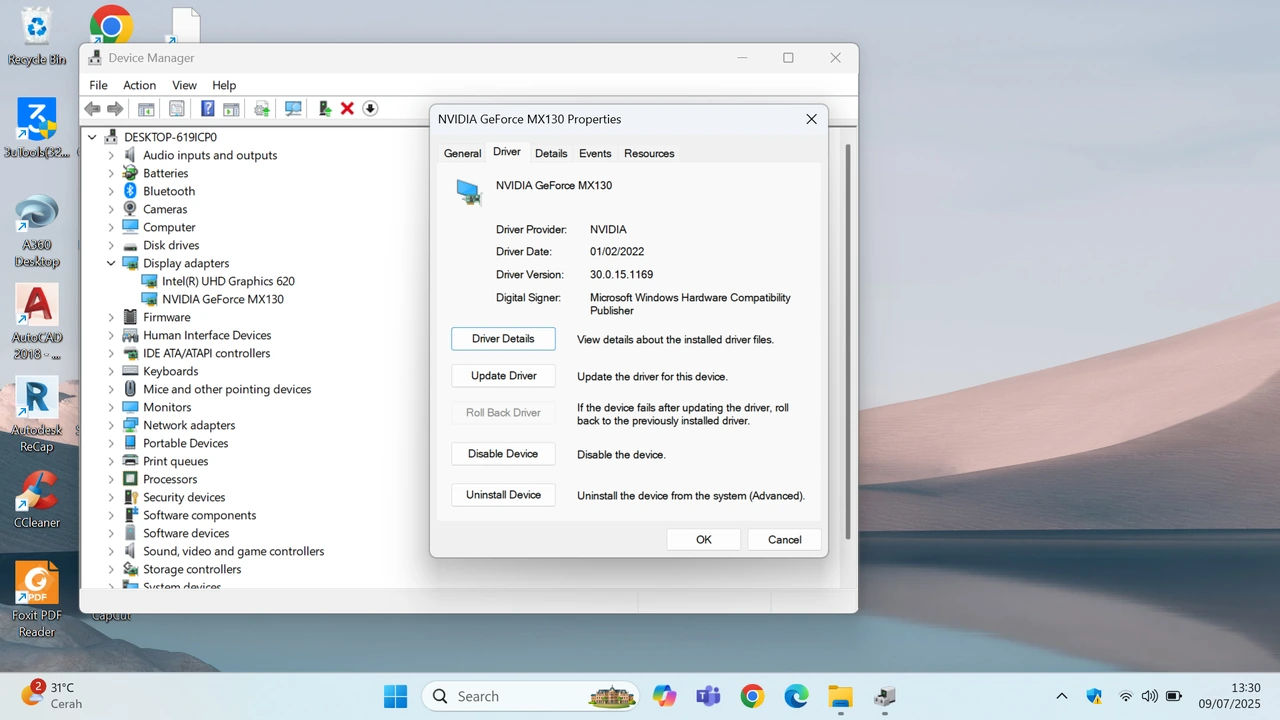The width and height of the screenshot is (1280, 720).
Task: Expand the Disk drives node
Action: (111, 245)
